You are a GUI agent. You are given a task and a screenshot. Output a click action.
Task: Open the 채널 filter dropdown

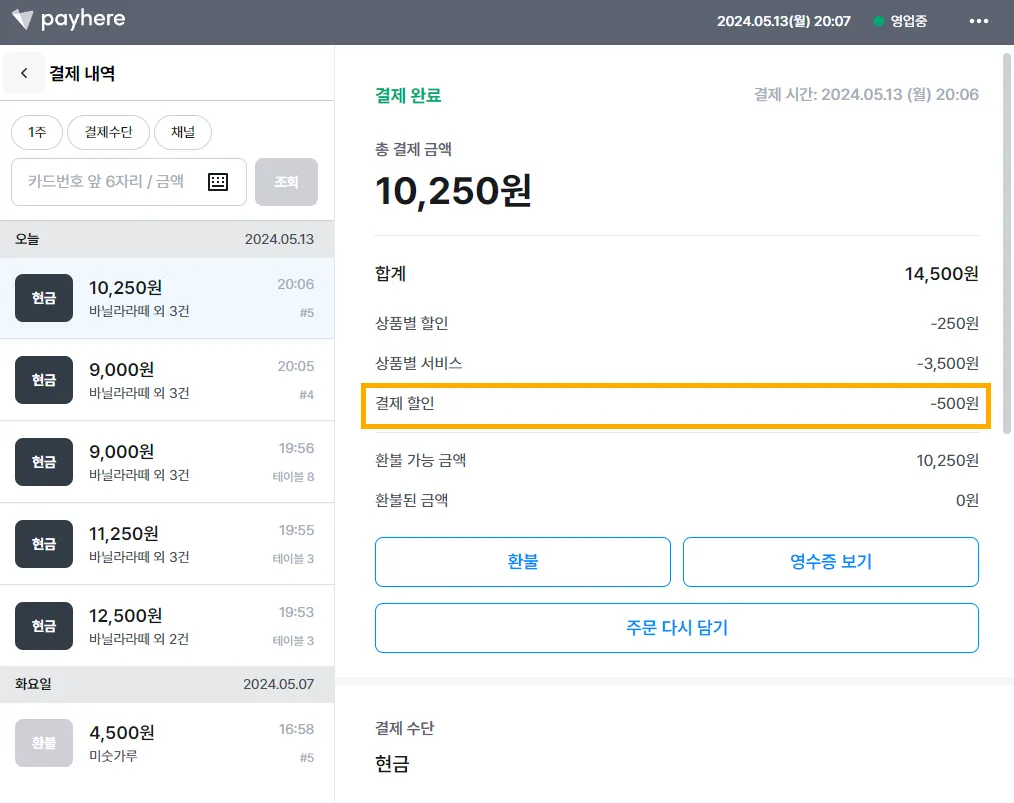click(183, 132)
